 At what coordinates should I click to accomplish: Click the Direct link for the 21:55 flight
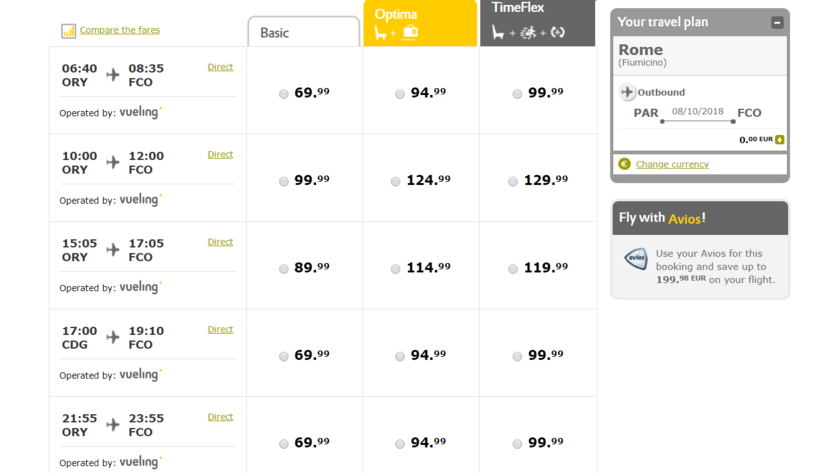(x=220, y=417)
